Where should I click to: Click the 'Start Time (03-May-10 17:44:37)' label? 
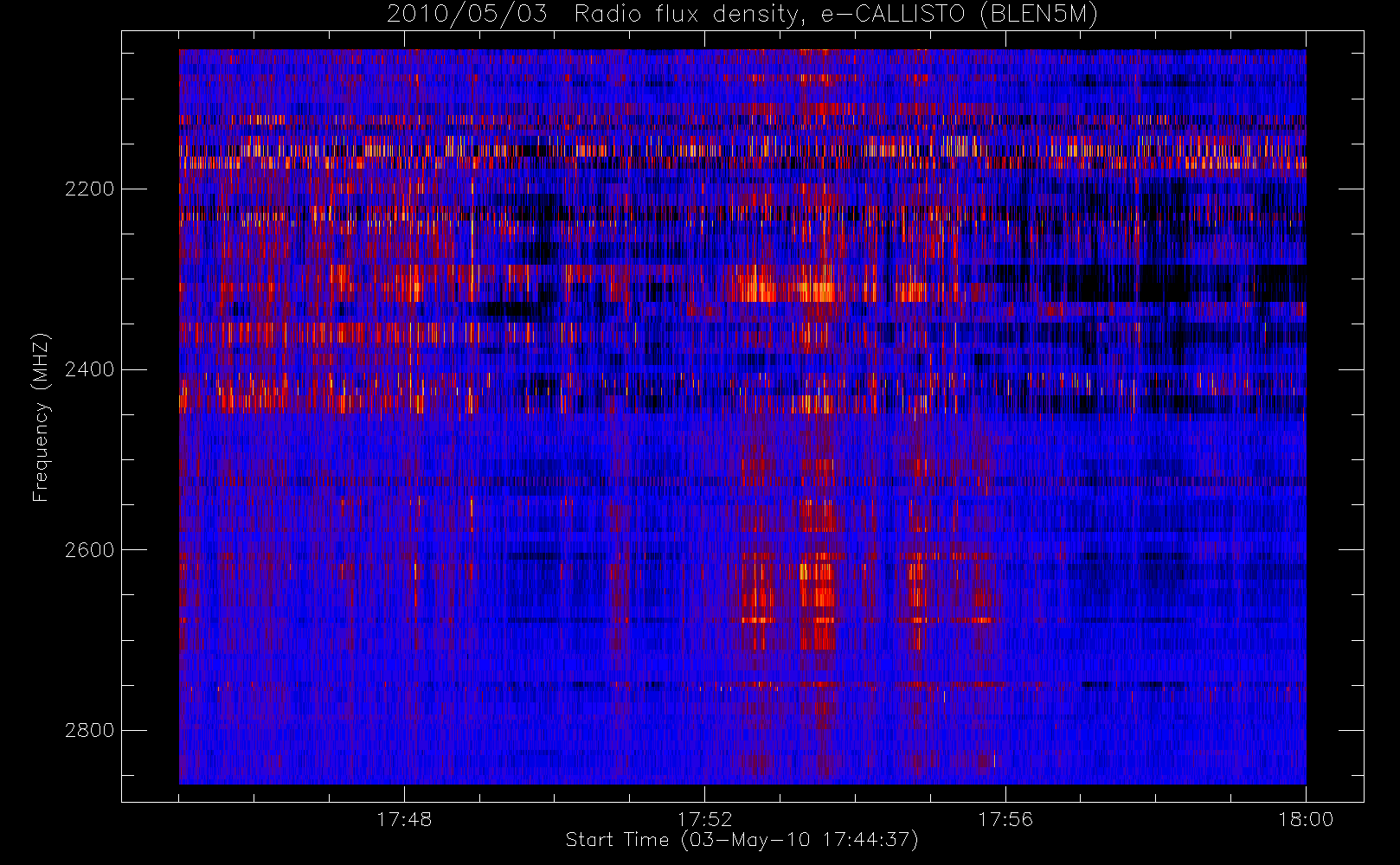point(742,840)
